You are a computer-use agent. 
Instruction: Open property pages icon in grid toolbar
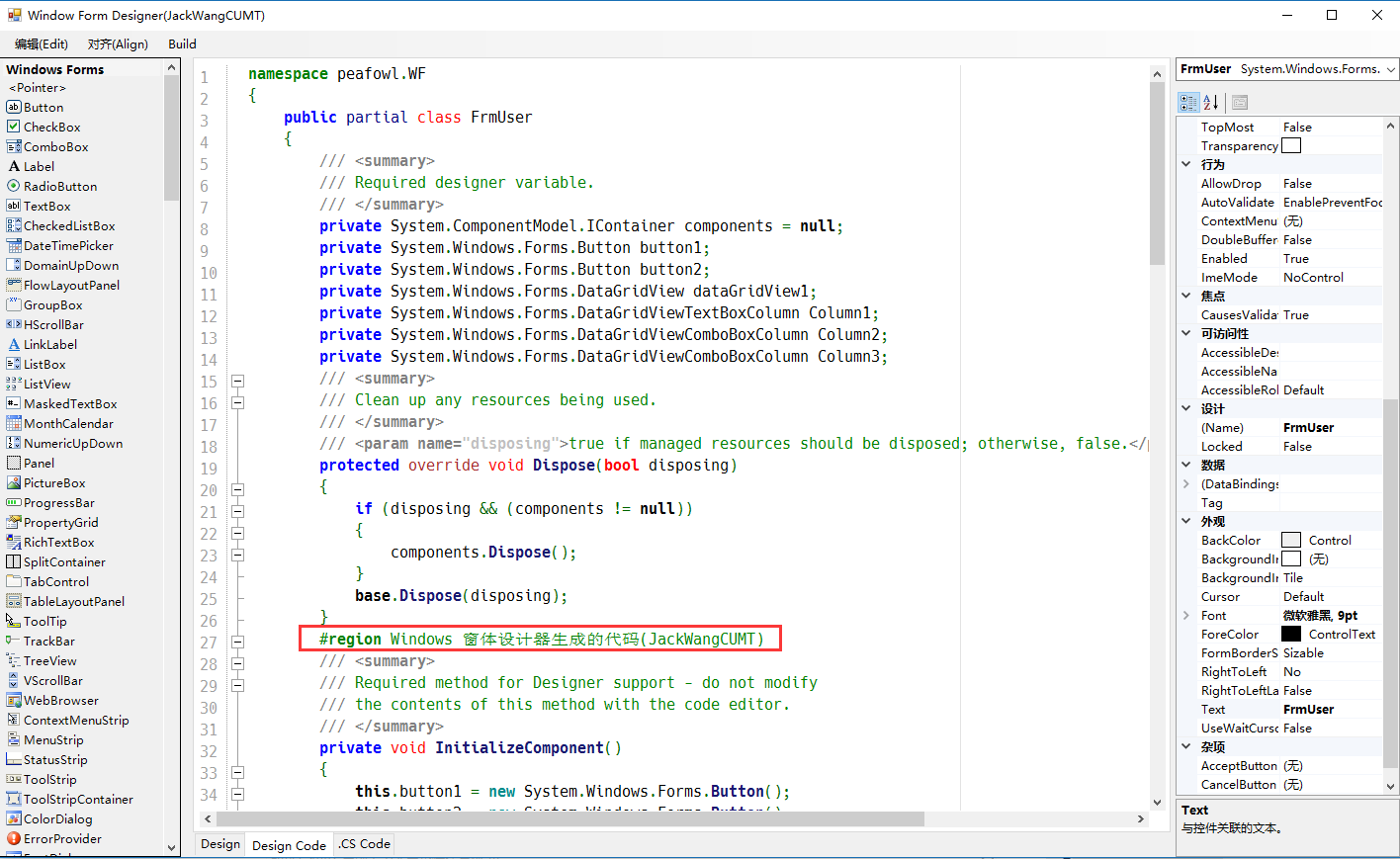(1240, 102)
